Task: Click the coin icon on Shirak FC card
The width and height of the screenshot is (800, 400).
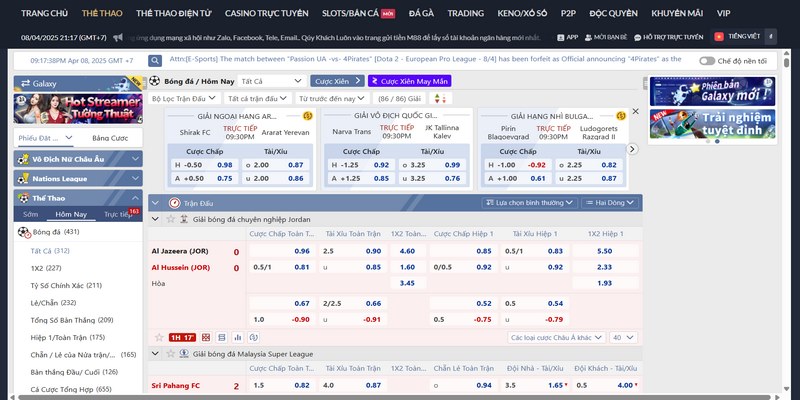Action: pyautogui.click(x=308, y=116)
